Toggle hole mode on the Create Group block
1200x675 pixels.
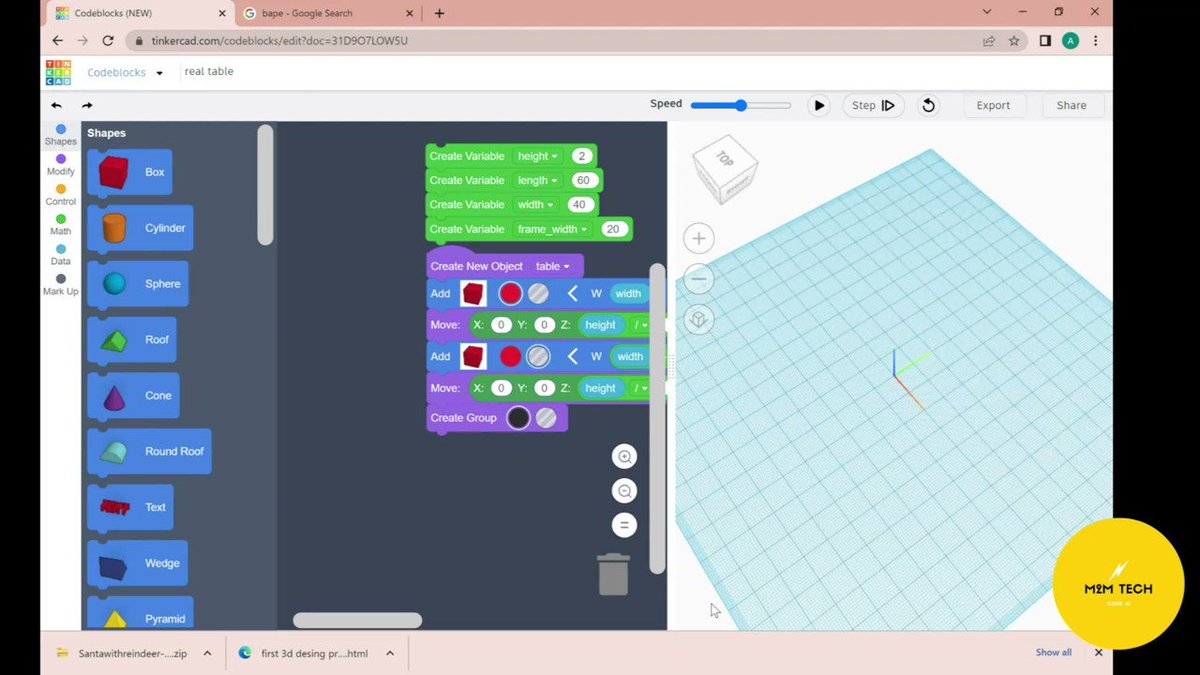546,417
